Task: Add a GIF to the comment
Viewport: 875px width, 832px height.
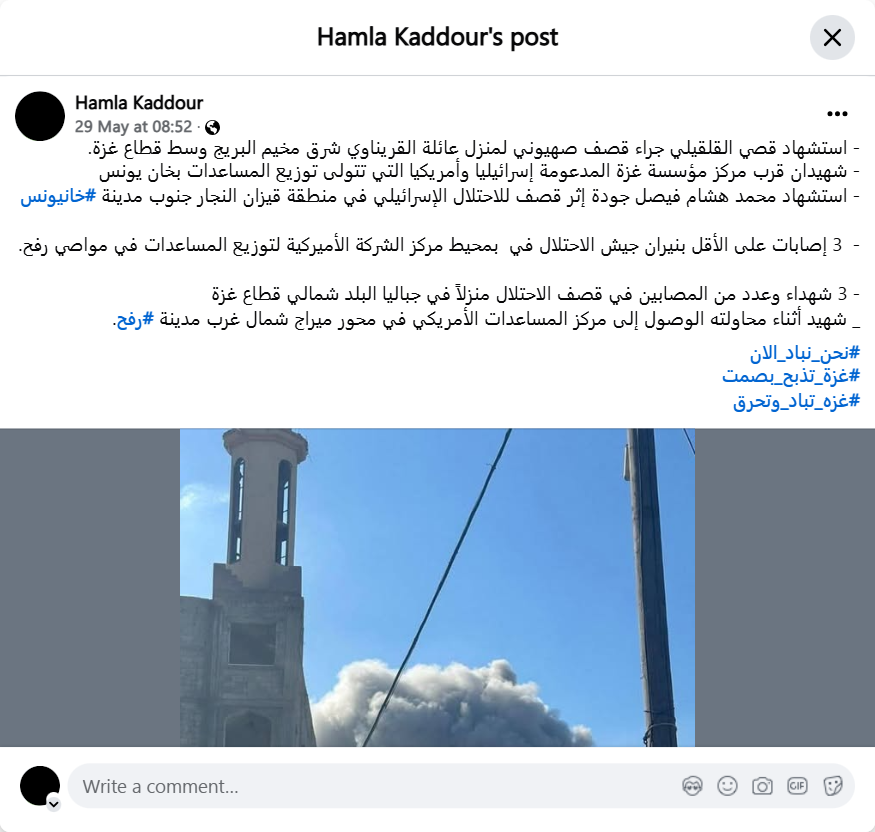Action: tap(797, 786)
